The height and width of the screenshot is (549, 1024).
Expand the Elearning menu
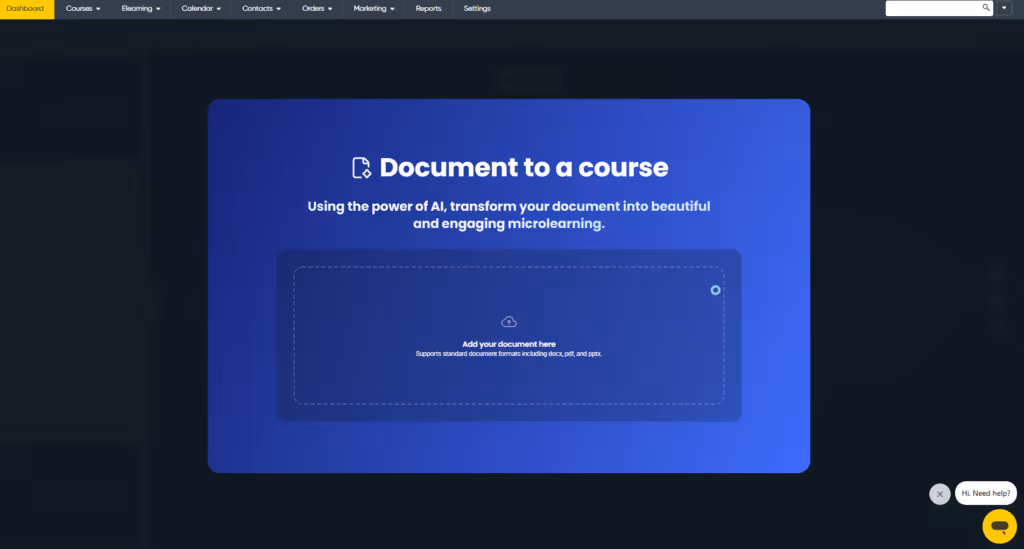click(140, 8)
